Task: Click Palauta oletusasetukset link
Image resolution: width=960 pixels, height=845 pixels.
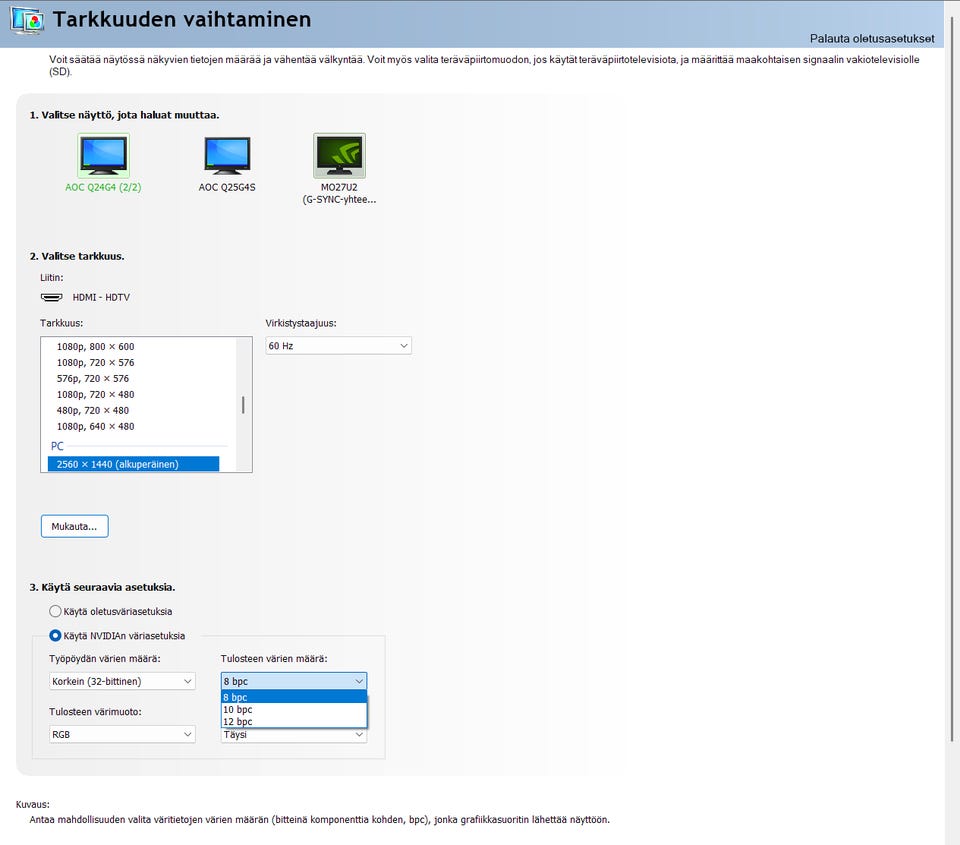Action: pos(872,39)
